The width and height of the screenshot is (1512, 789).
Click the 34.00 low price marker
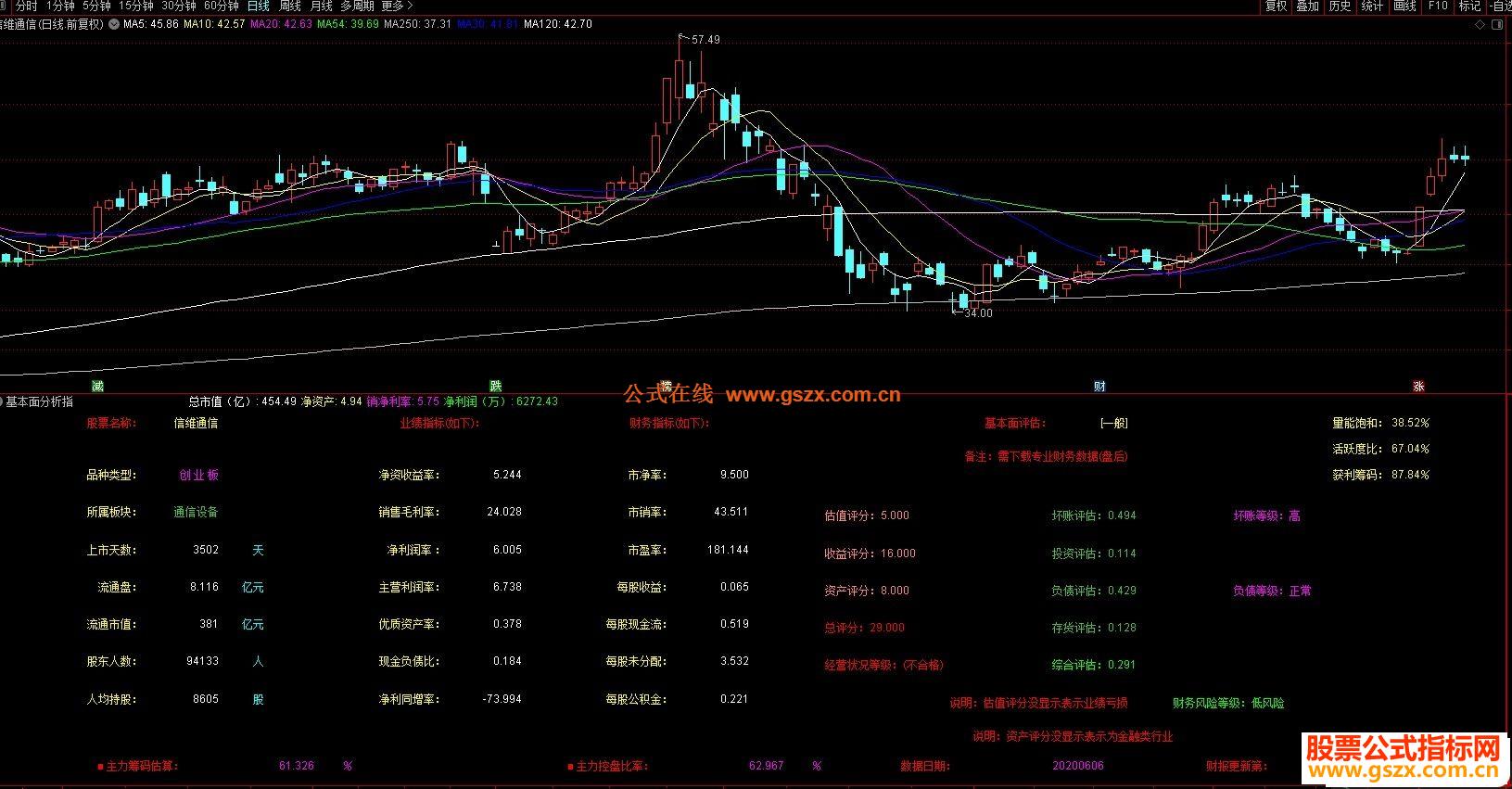tap(978, 313)
